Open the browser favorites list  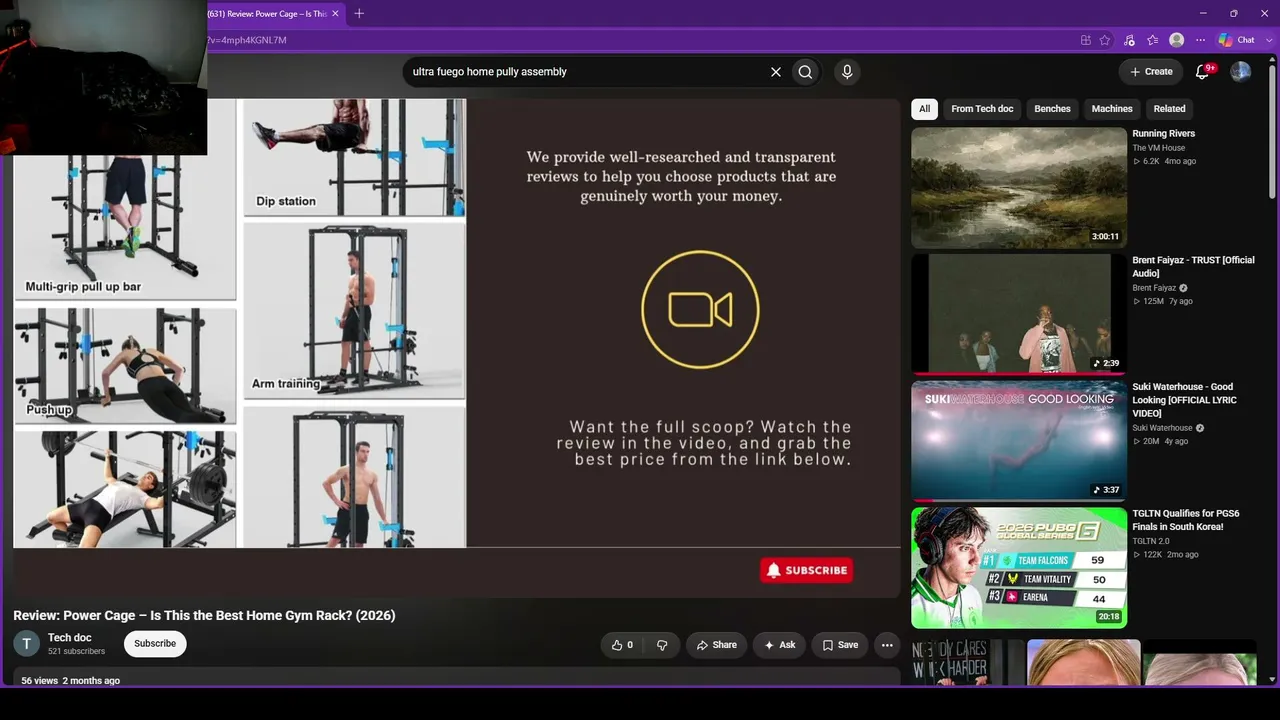[1153, 40]
